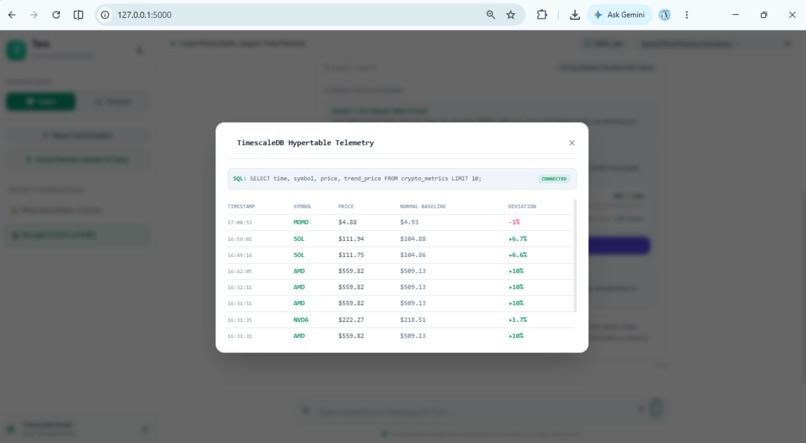Click the PRICE column header
The height and width of the screenshot is (443, 806).
point(346,206)
